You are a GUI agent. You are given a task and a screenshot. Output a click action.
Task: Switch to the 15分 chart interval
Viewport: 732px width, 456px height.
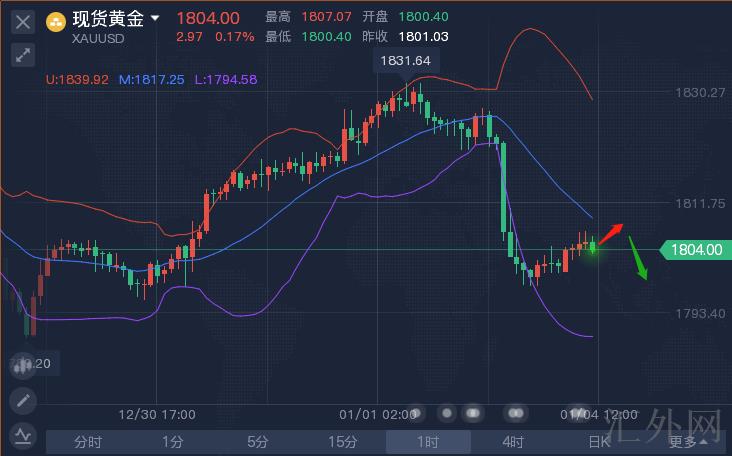point(343,441)
